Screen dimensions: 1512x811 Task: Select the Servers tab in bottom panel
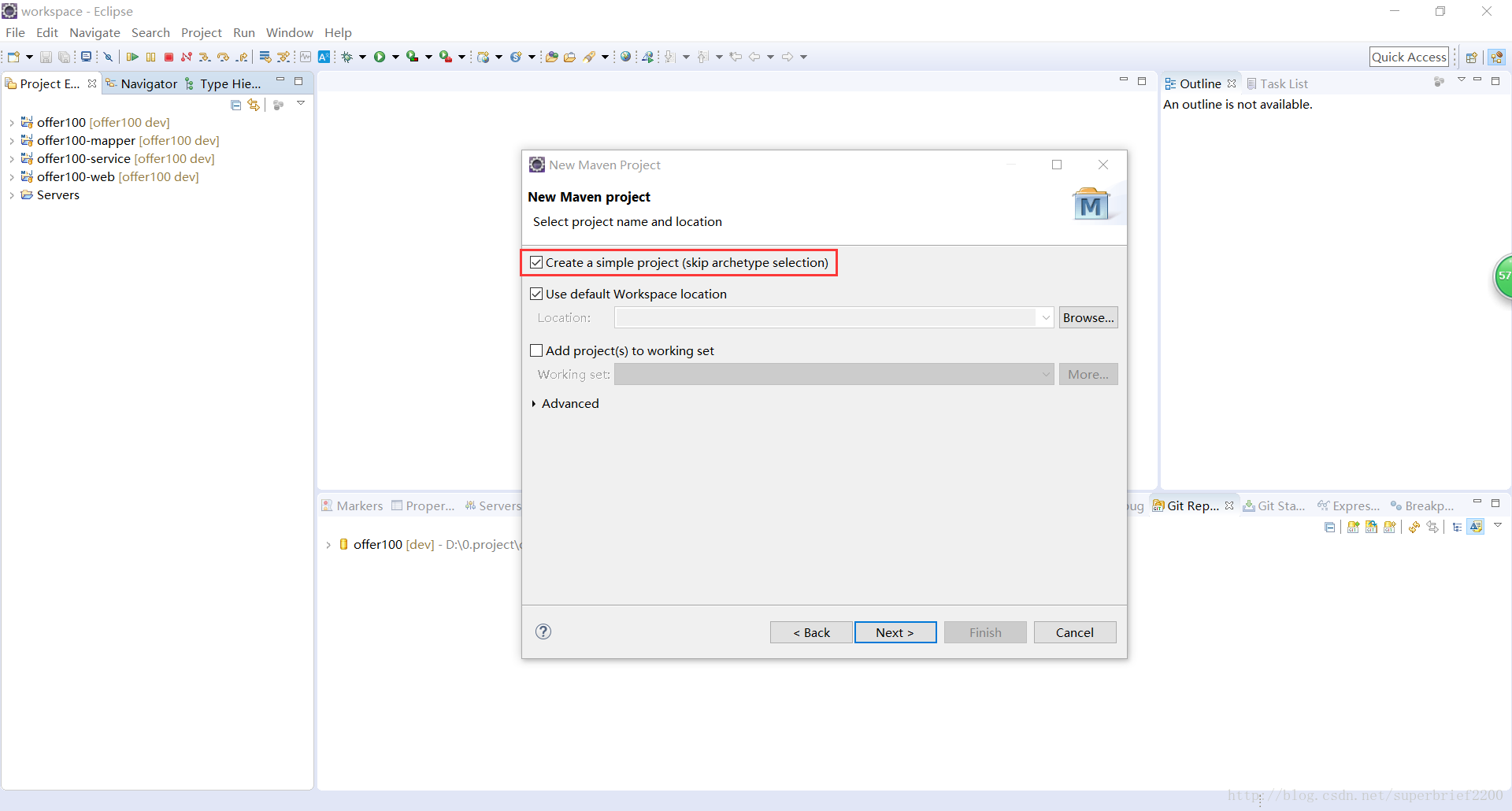(x=493, y=505)
